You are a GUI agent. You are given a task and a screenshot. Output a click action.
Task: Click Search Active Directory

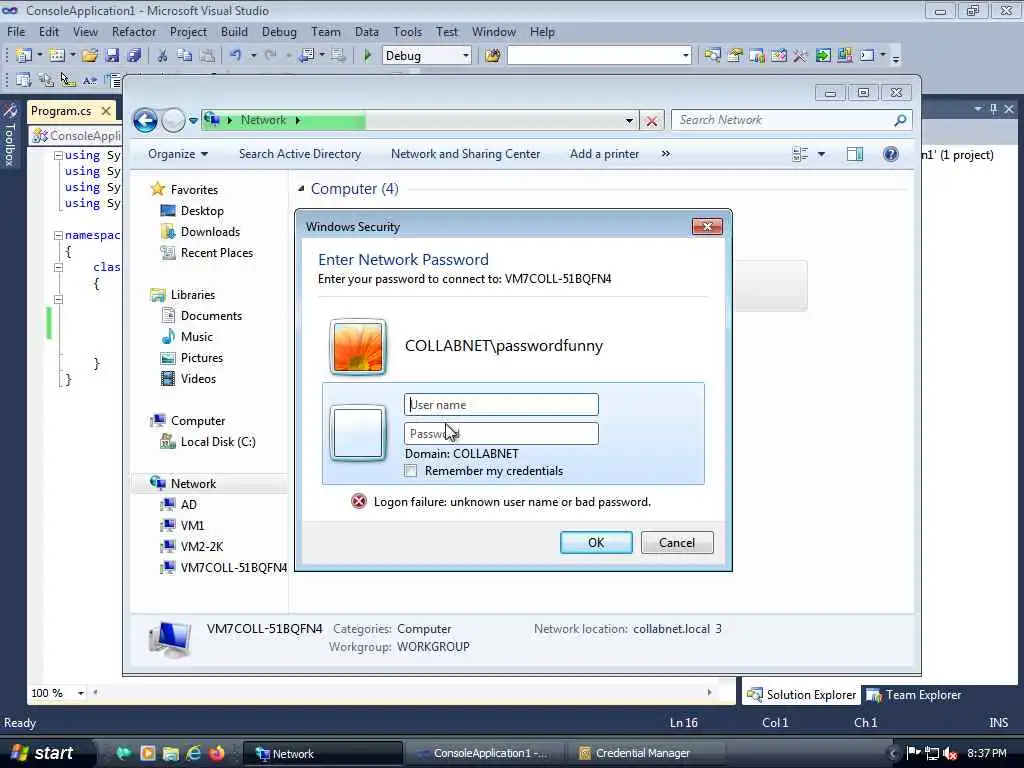pyautogui.click(x=300, y=154)
